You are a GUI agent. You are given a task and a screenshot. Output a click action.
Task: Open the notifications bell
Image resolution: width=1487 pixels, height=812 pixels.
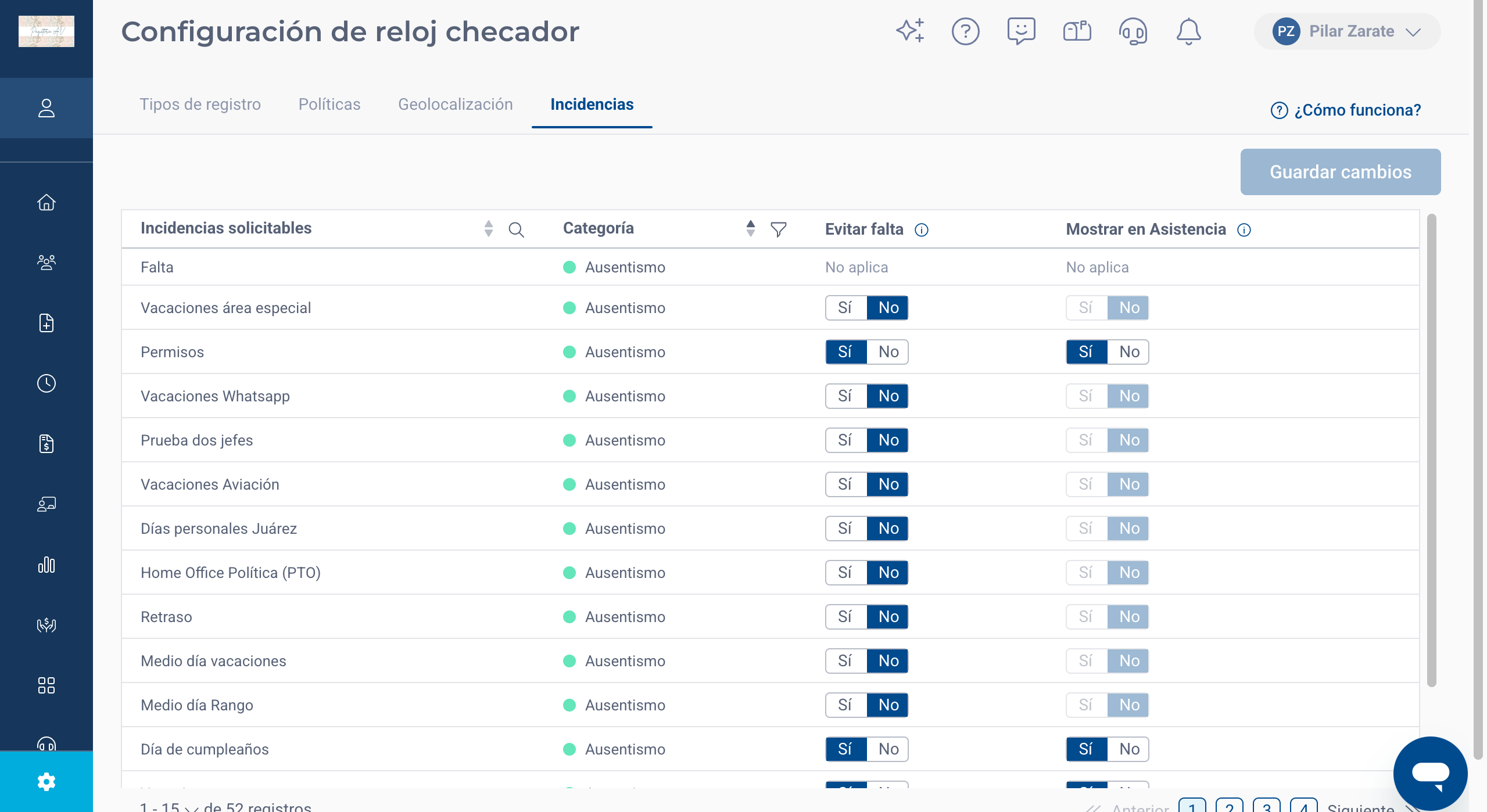1188,31
